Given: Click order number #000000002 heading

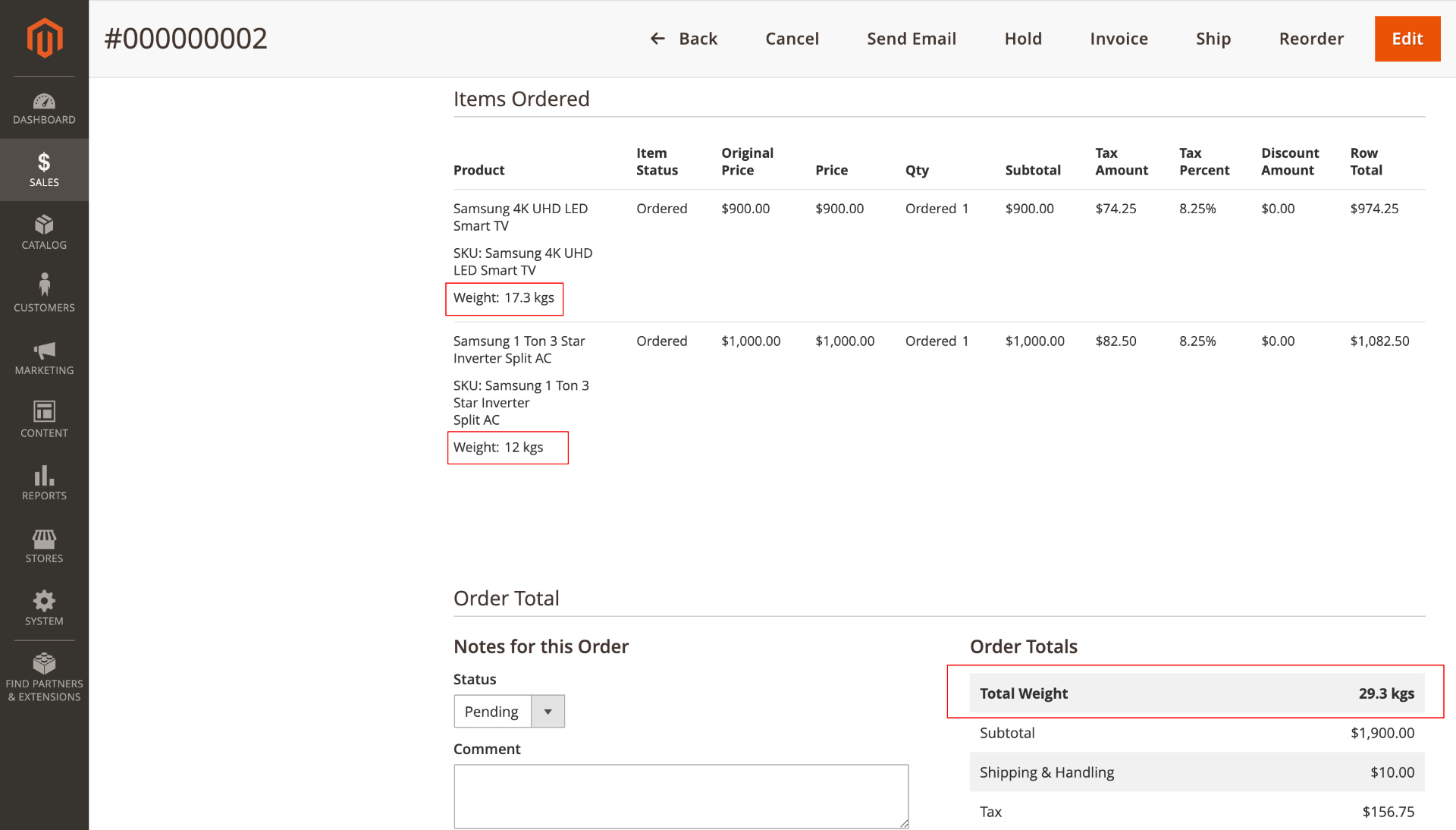Looking at the screenshot, I should pyautogui.click(x=186, y=39).
